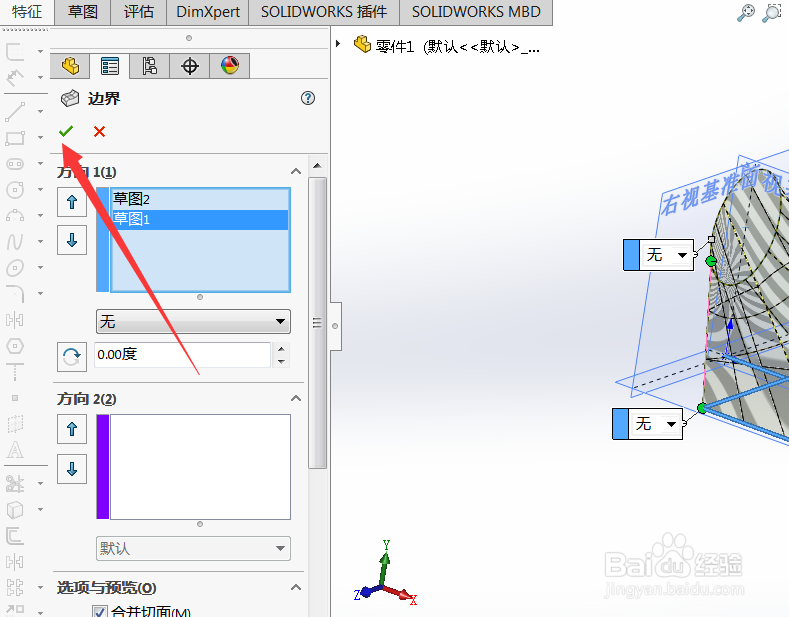The height and width of the screenshot is (617, 789).
Task: Click the lower green connector point in viewport
Action: click(x=701, y=408)
